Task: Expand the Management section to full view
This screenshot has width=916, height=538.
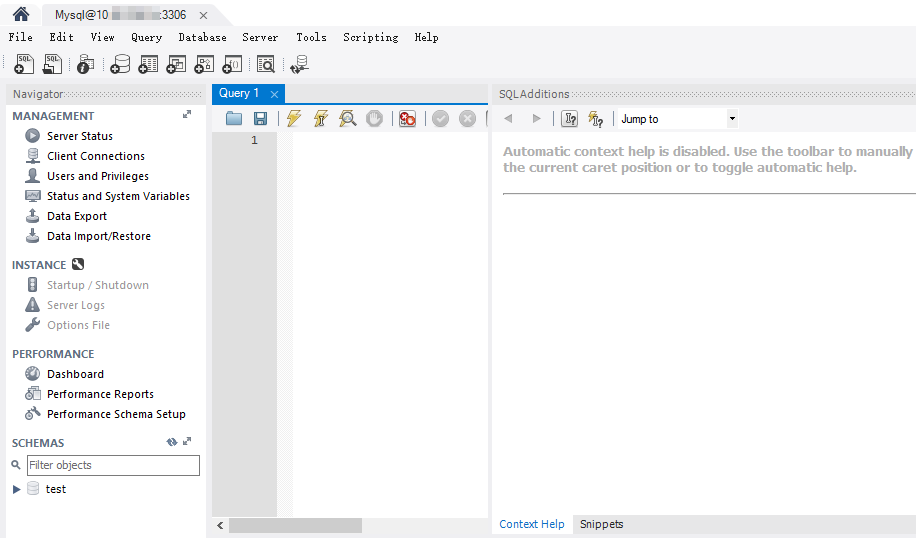Action: click(187, 114)
